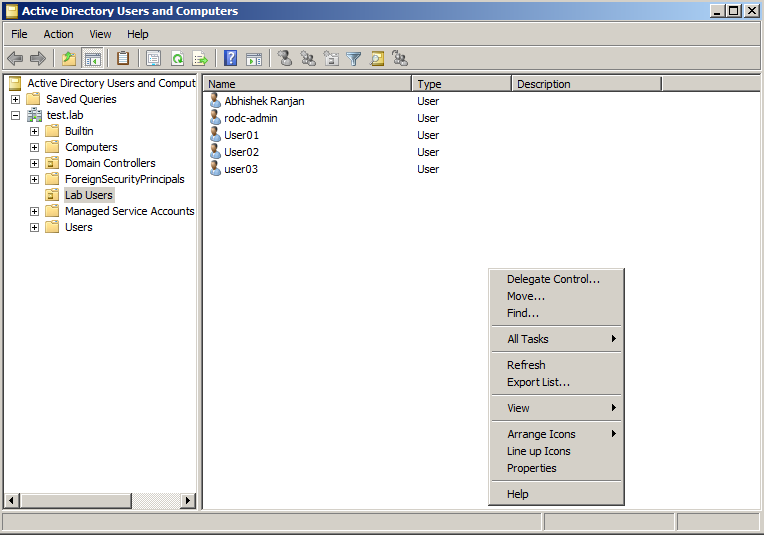The width and height of the screenshot is (764, 535).
Task: Collapse the test.lab domain node
Action: 16,115
